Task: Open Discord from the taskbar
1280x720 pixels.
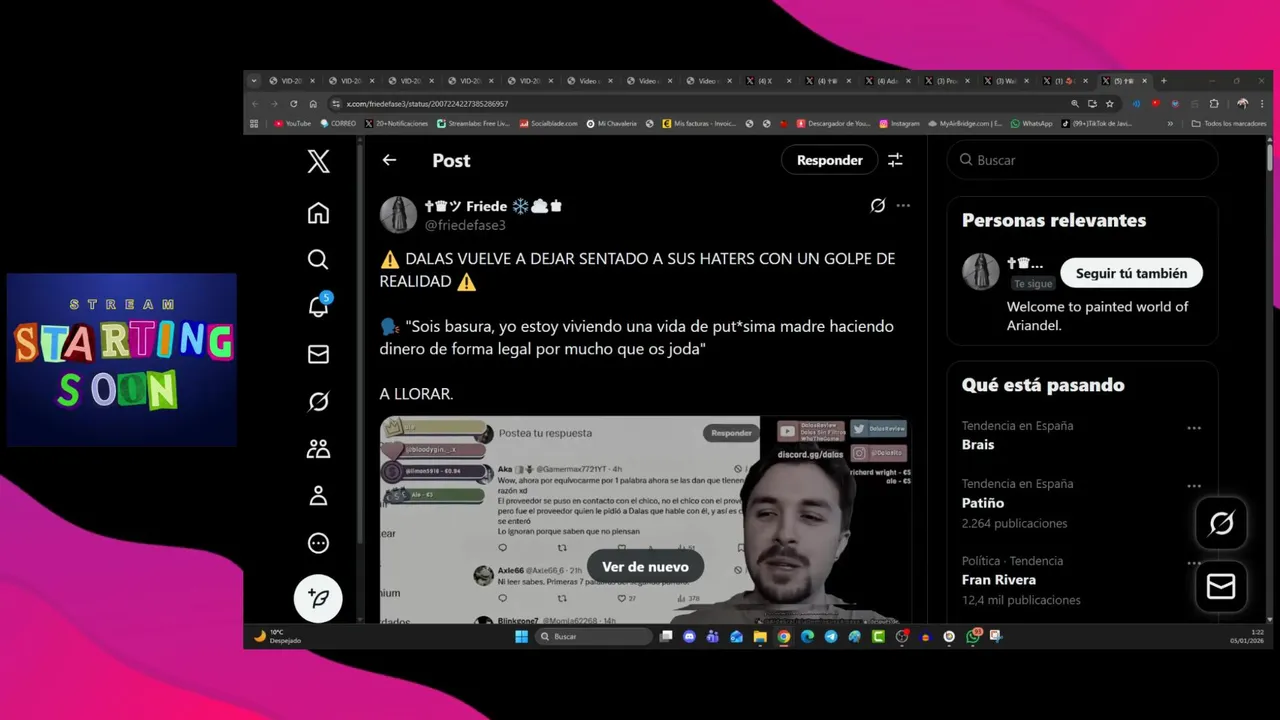Action: 688,636
